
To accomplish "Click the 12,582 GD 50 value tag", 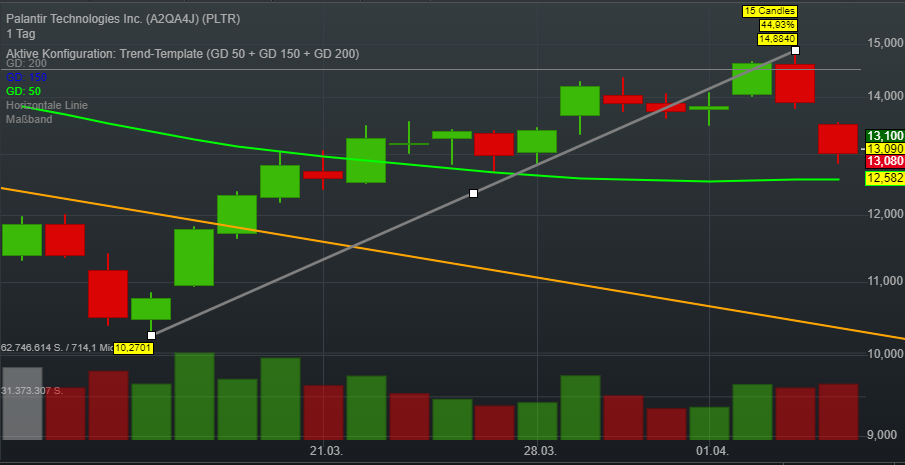I will [885, 178].
